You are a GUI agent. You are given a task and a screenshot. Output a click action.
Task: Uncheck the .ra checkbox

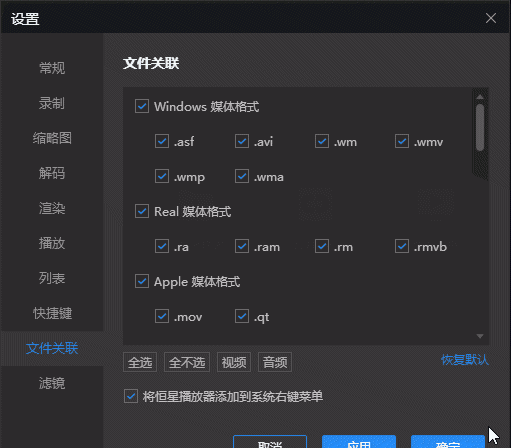pyautogui.click(x=162, y=246)
